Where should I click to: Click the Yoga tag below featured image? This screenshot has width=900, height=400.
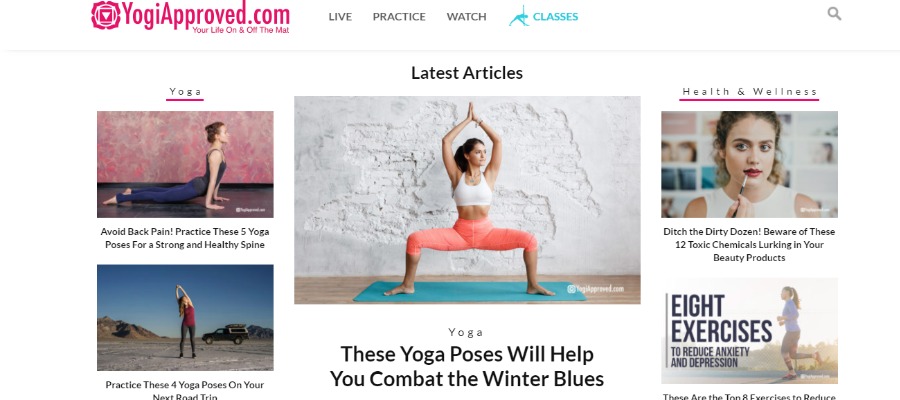point(466,332)
